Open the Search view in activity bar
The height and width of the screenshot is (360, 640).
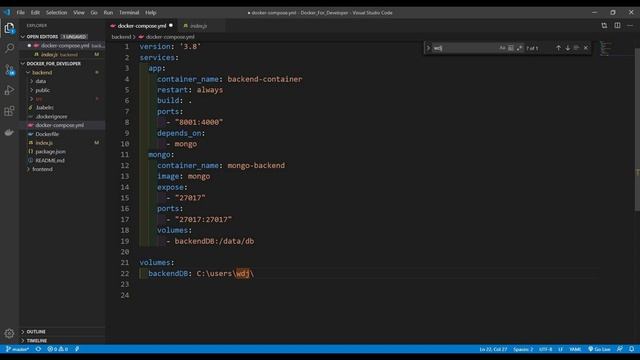(9, 48)
